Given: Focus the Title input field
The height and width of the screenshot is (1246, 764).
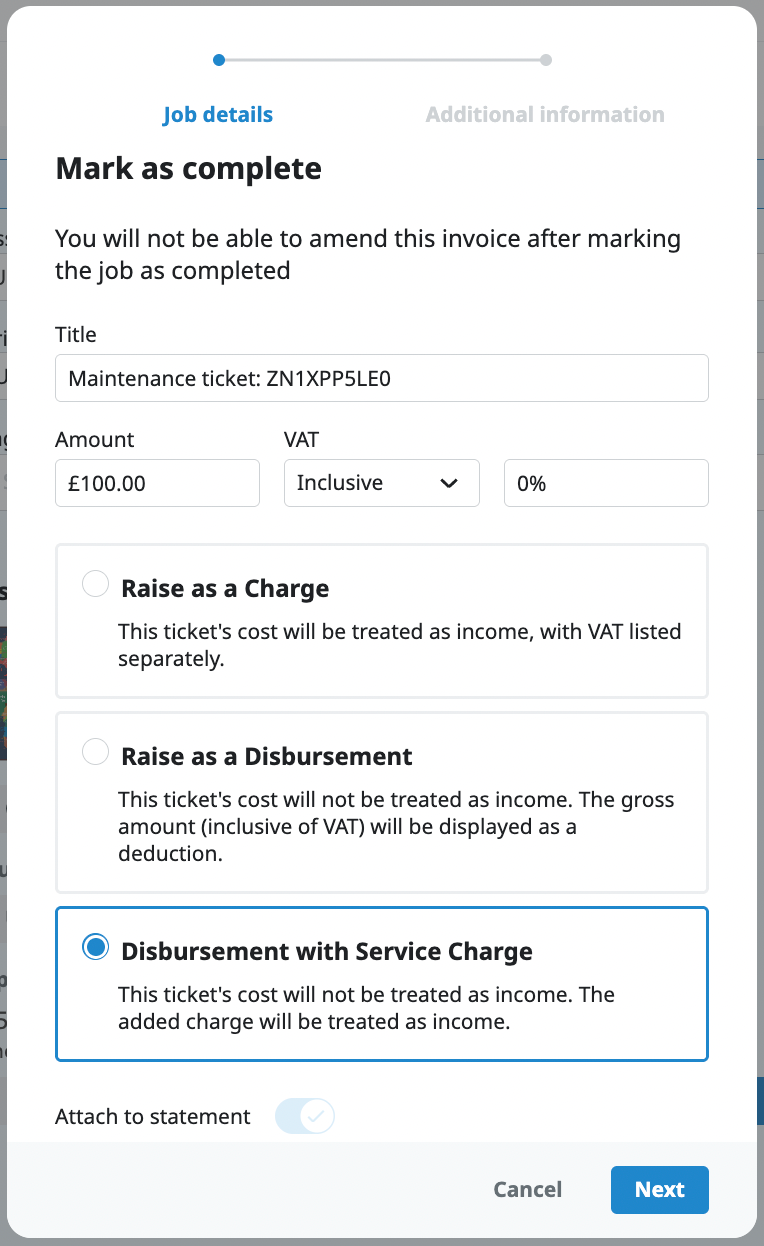Looking at the screenshot, I should click(382, 378).
